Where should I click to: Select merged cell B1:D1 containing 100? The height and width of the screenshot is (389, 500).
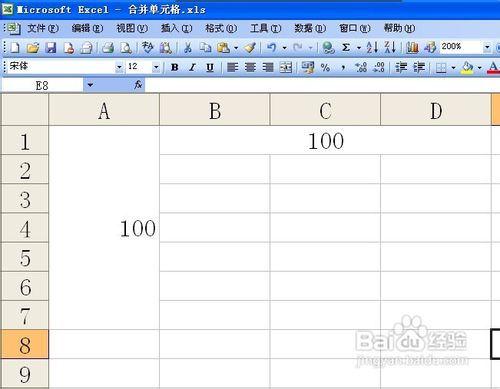pos(325,140)
